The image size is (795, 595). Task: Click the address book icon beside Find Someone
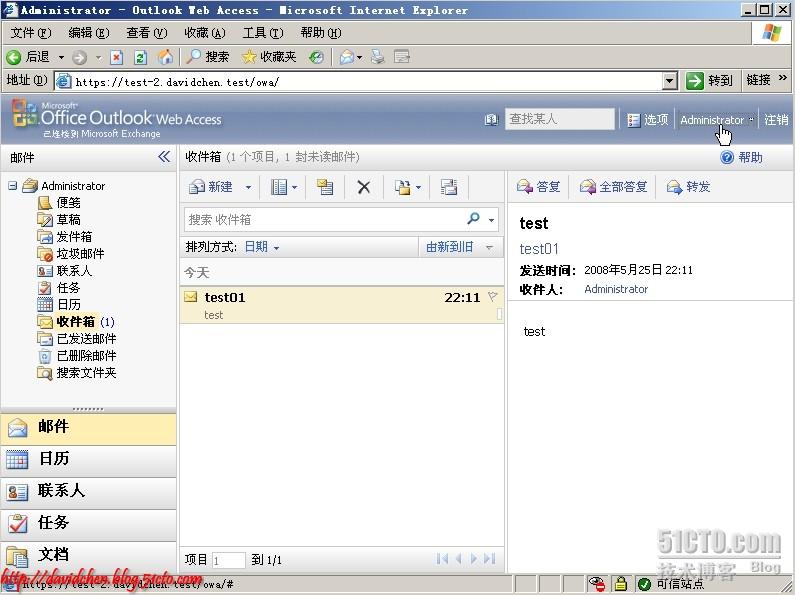(491, 120)
